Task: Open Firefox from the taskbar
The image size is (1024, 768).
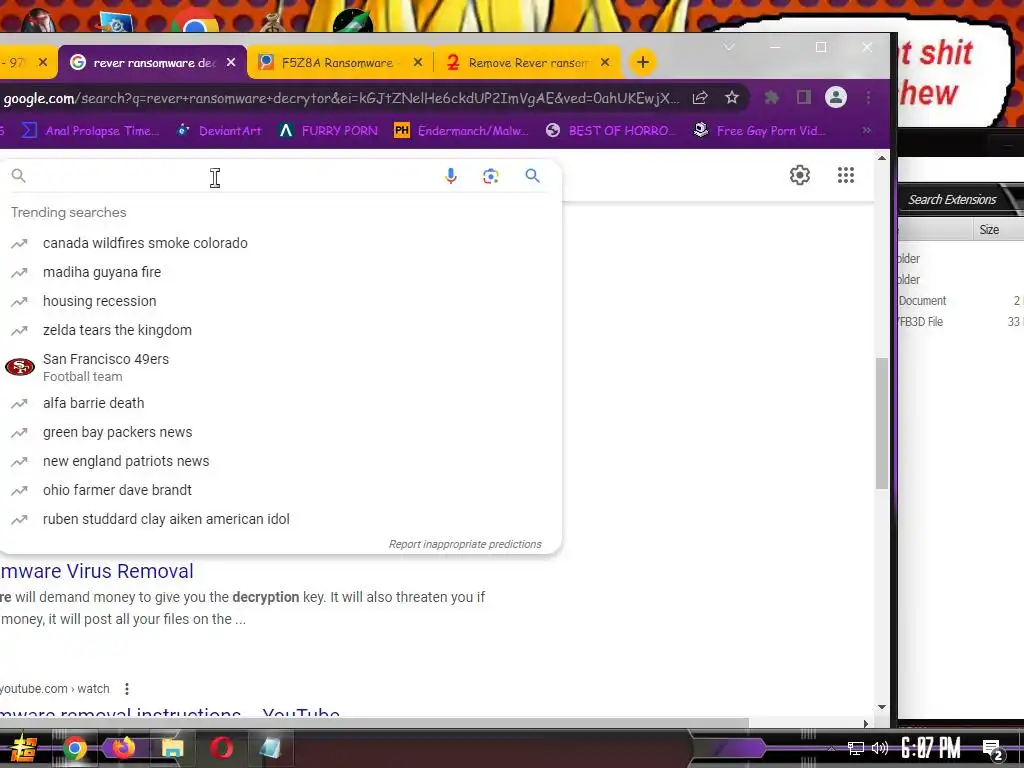Action: pyautogui.click(x=123, y=748)
